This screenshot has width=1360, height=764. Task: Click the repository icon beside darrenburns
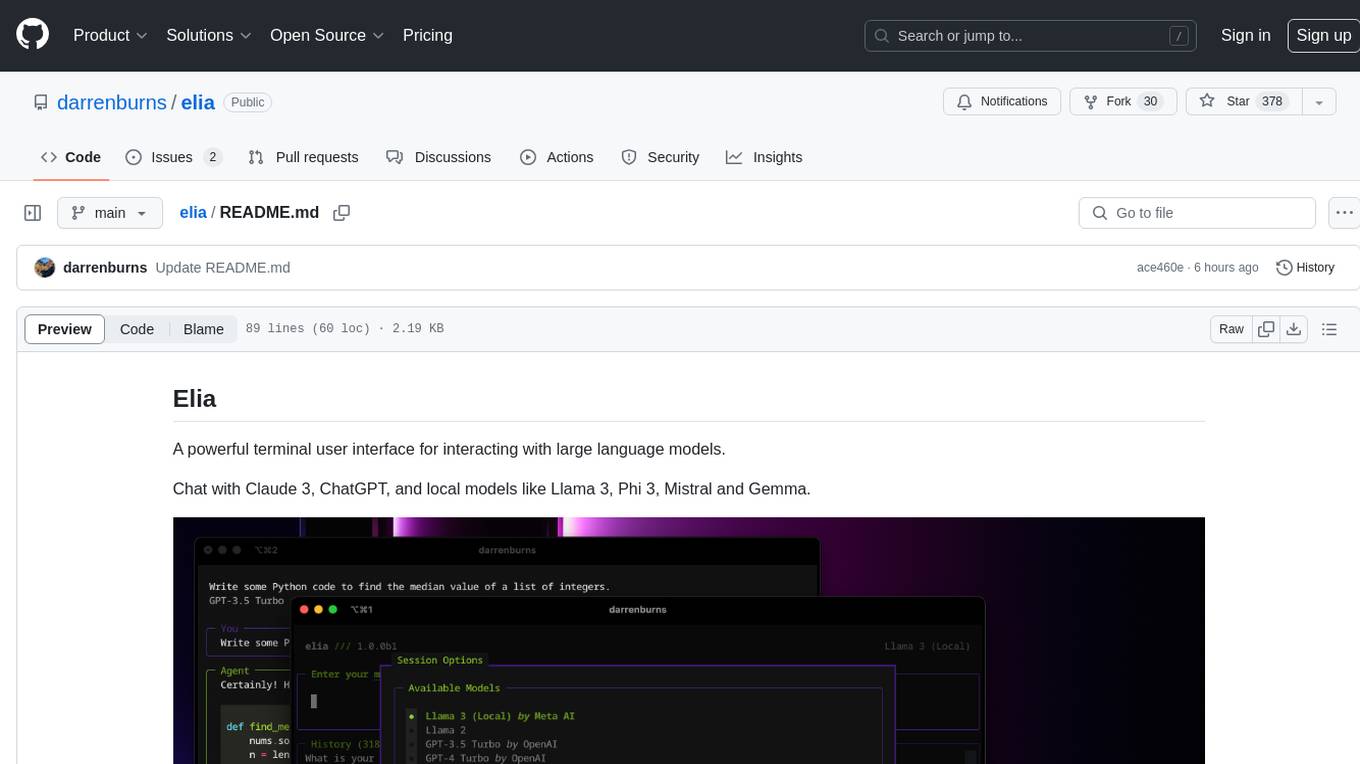pos(40,102)
